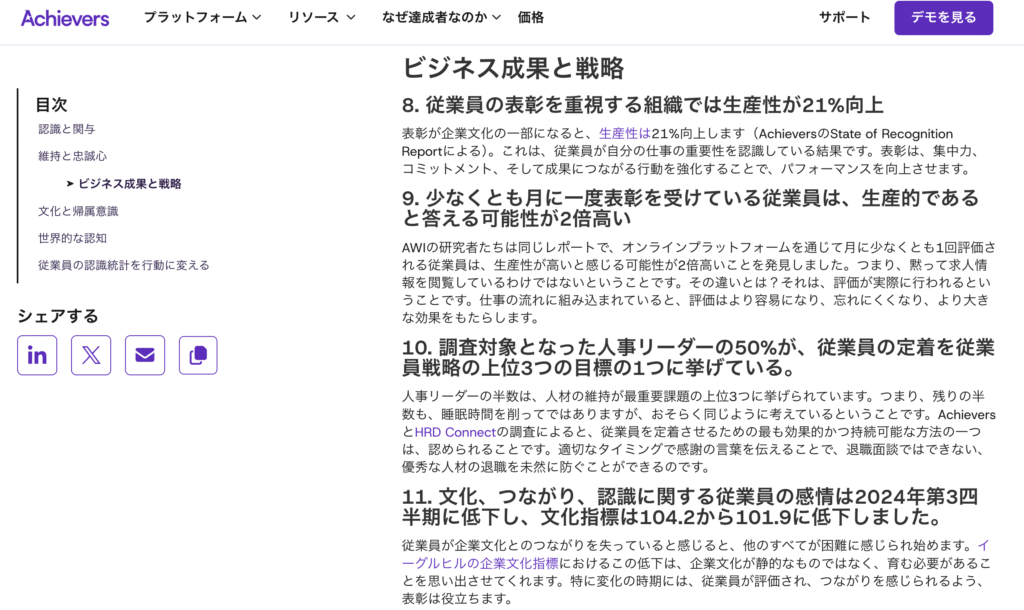Screen dimensions: 1024x610
Task: Open the サポート link
Action: (x=844, y=18)
